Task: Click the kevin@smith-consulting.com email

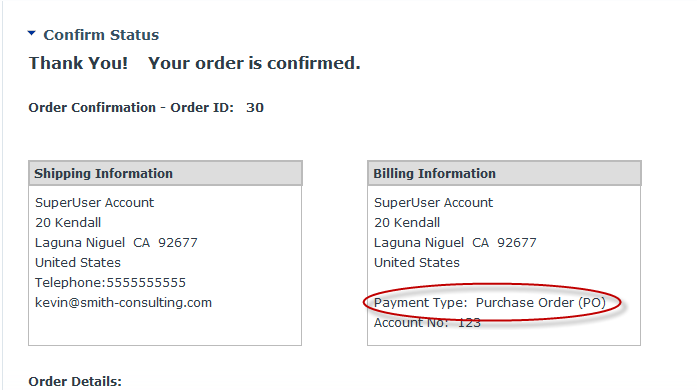Action: pyautogui.click(x=123, y=303)
